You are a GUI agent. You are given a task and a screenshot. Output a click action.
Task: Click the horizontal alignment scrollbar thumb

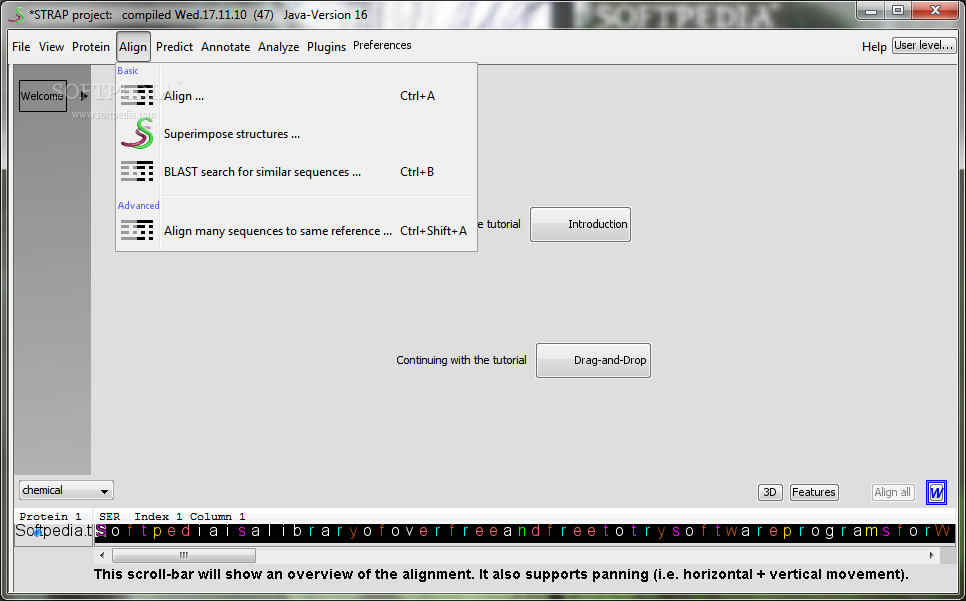(184, 555)
